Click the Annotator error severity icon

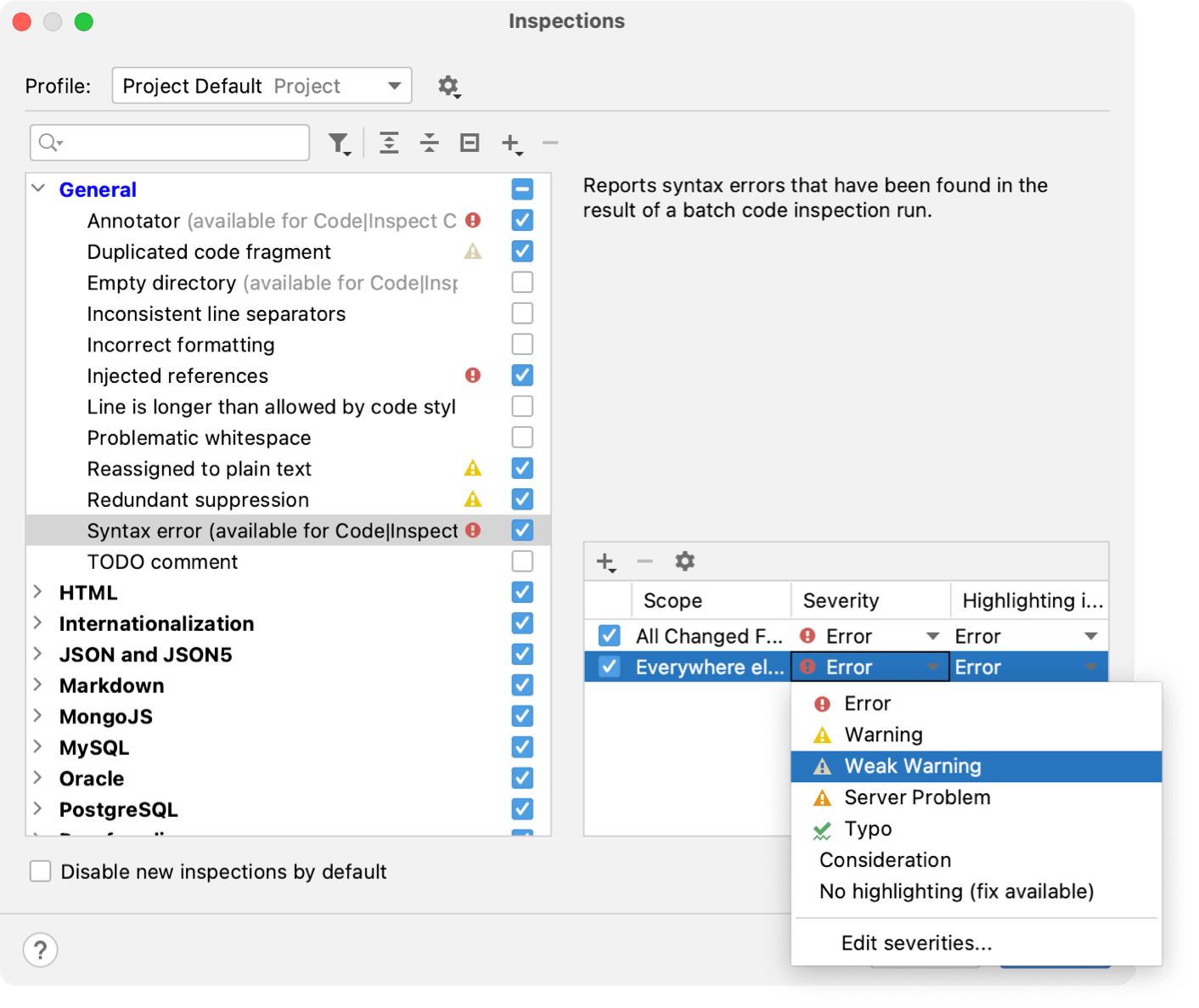coord(473,221)
